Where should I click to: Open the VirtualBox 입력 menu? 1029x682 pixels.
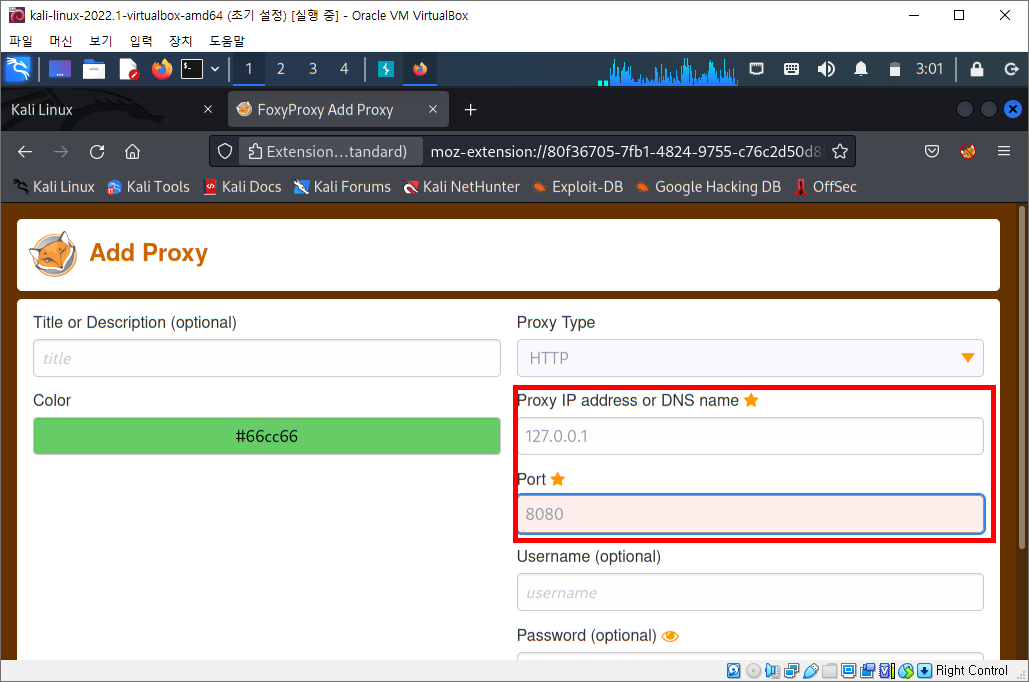pos(140,41)
